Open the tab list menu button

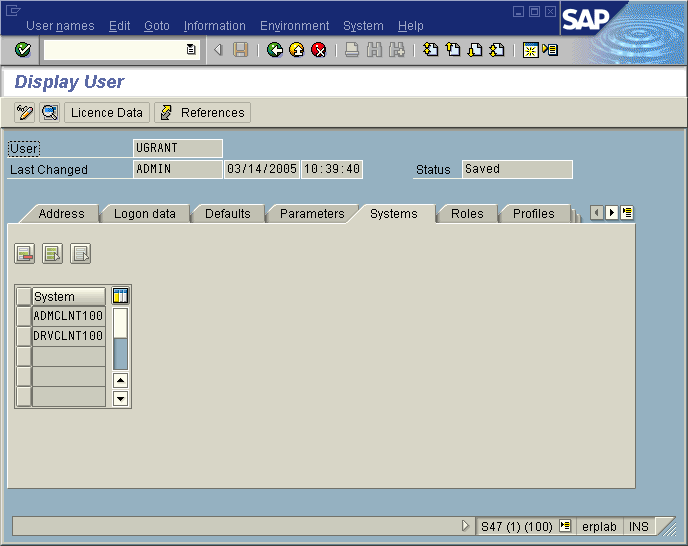pyautogui.click(x=627, y=213)
